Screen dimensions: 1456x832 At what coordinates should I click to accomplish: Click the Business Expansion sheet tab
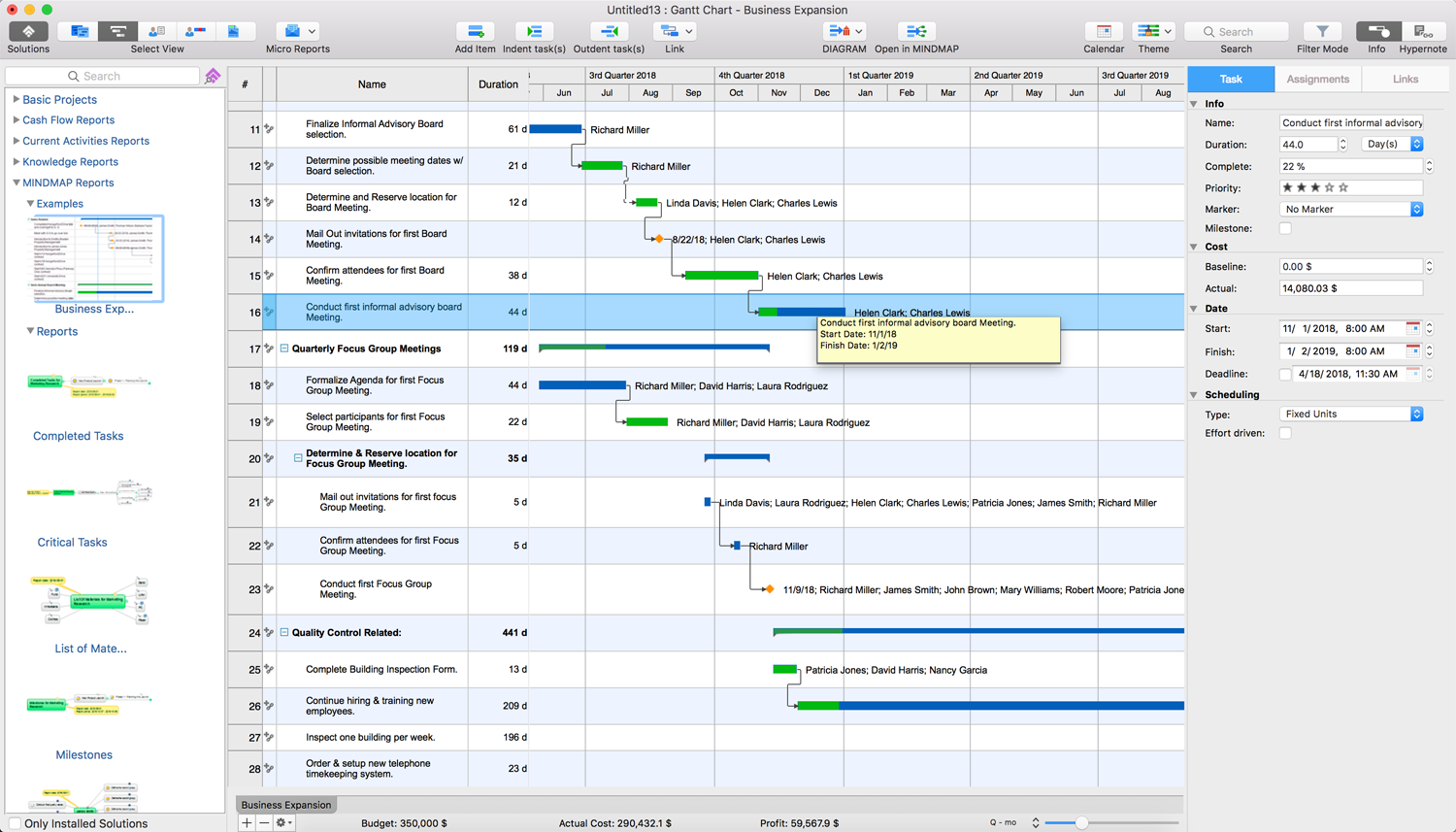(286, 805)
